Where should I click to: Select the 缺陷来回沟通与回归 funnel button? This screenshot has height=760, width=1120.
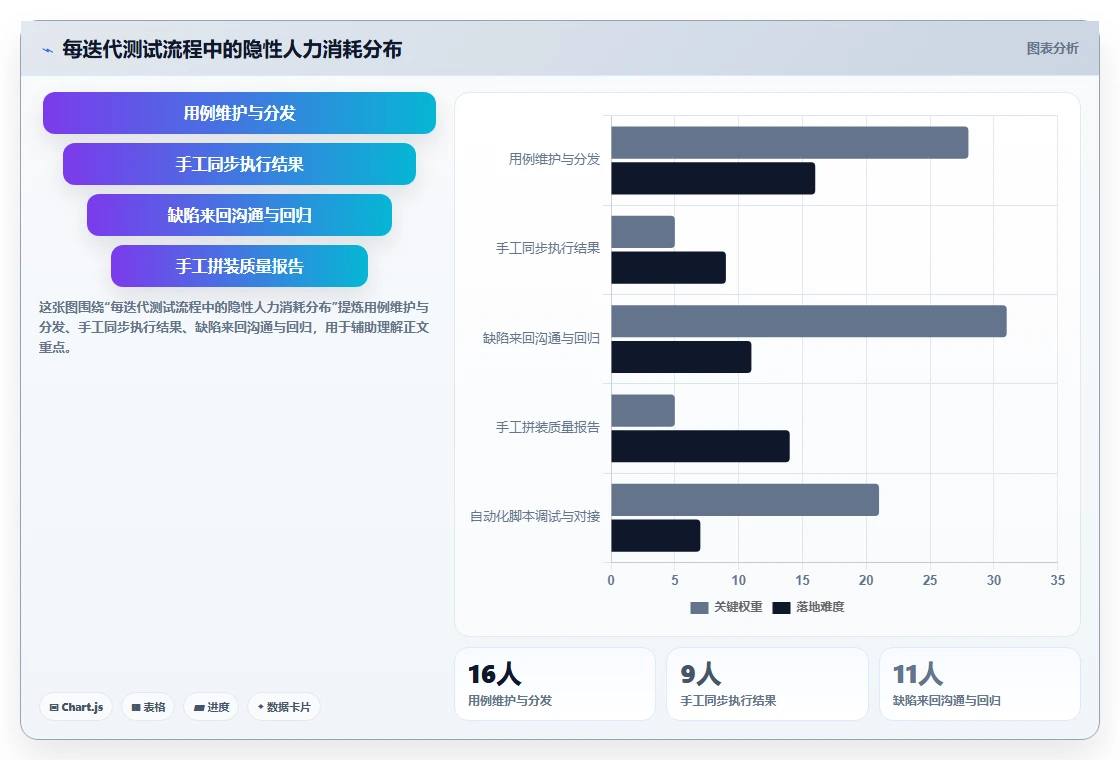click(239, 215)
